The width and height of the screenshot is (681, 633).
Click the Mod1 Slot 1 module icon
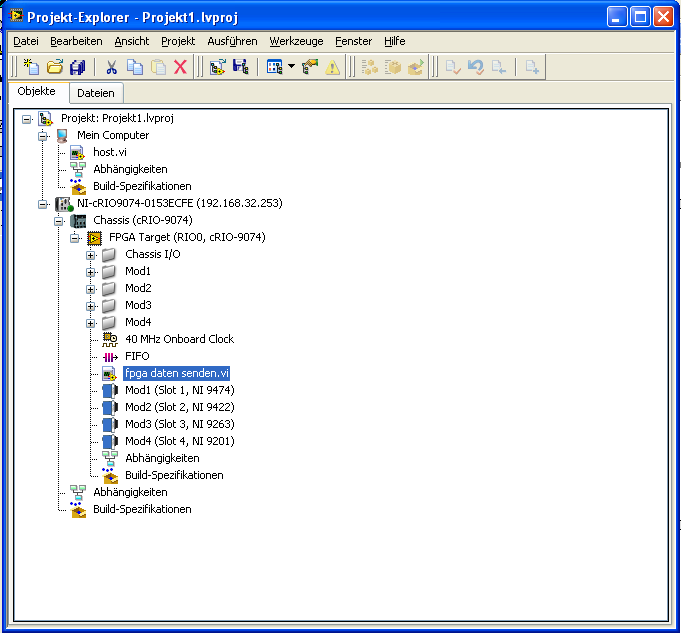point(110,391)
